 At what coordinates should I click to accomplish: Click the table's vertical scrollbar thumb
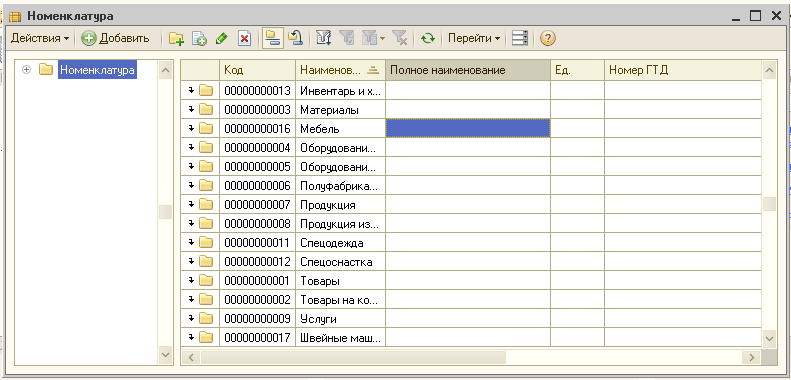coord(769,204)
